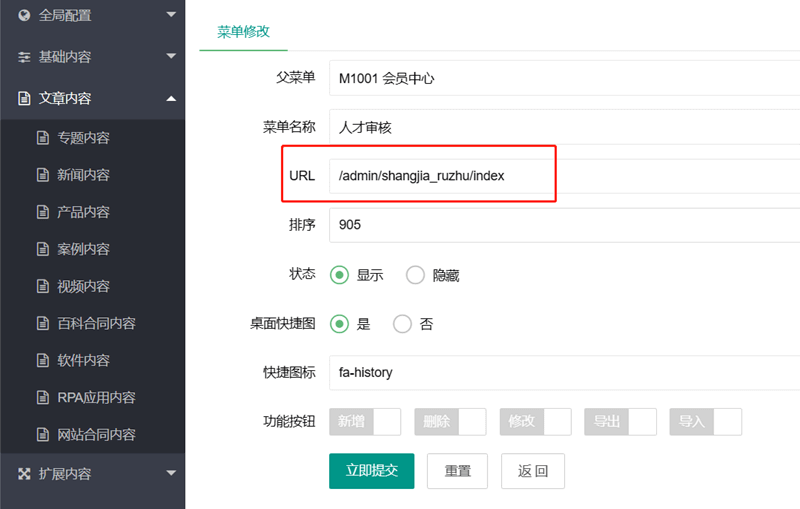Select the 隐藏 status radio button

(x=415, y=275)
